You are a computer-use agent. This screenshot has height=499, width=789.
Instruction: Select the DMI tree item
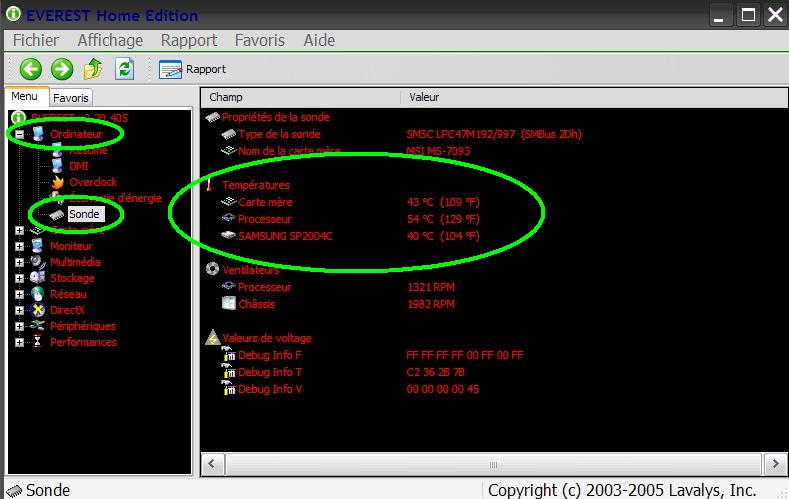pos(78,166)
